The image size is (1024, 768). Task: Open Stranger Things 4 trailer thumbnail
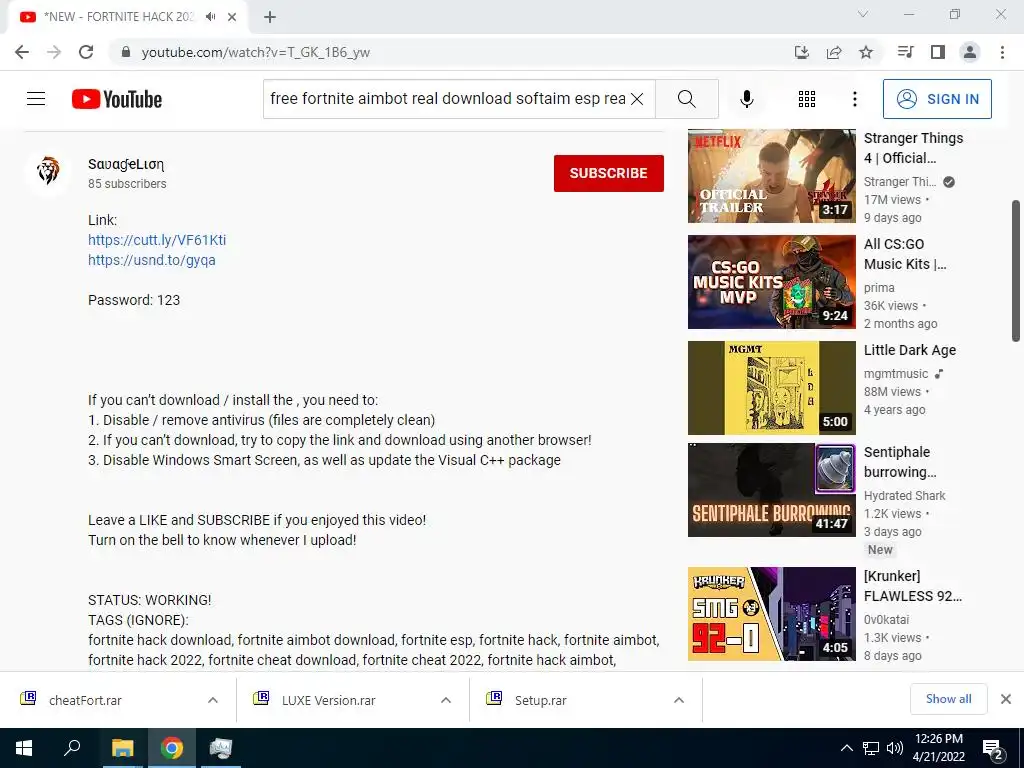771,176
